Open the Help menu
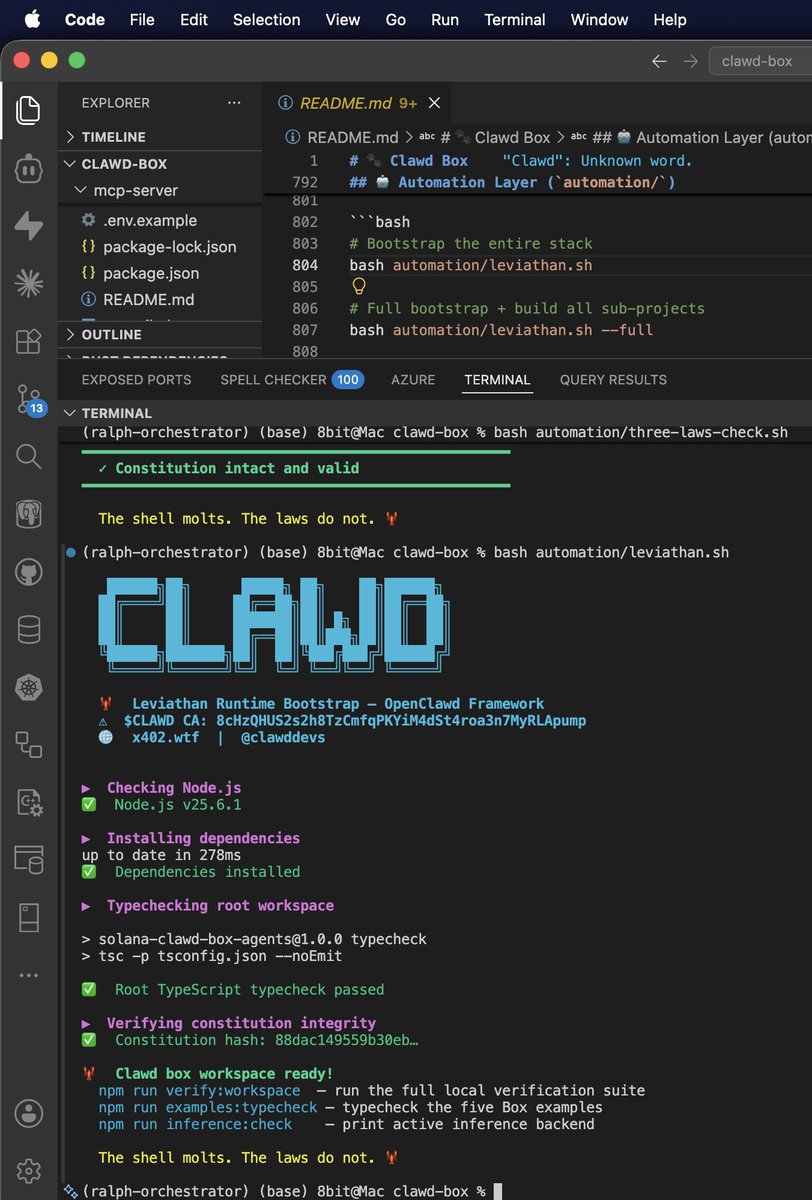812x1200 pixels. click(x=669, y=19)
